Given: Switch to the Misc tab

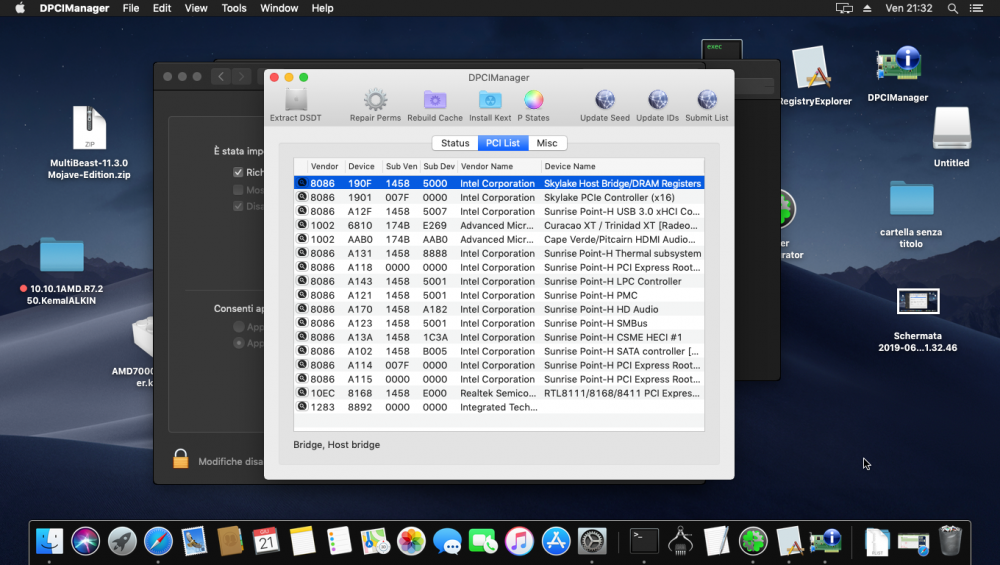Looking at the screenshot, I should [547, 143].
